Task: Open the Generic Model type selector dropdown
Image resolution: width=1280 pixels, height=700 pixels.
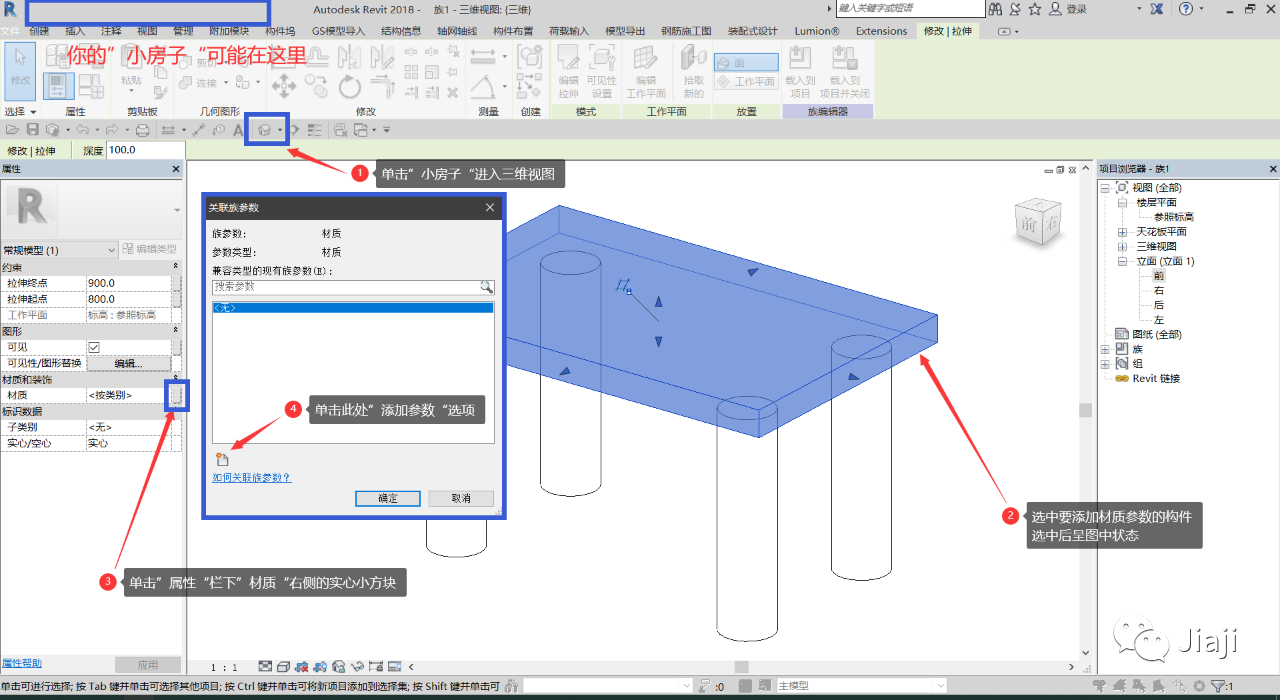Action: click(111, 250)
